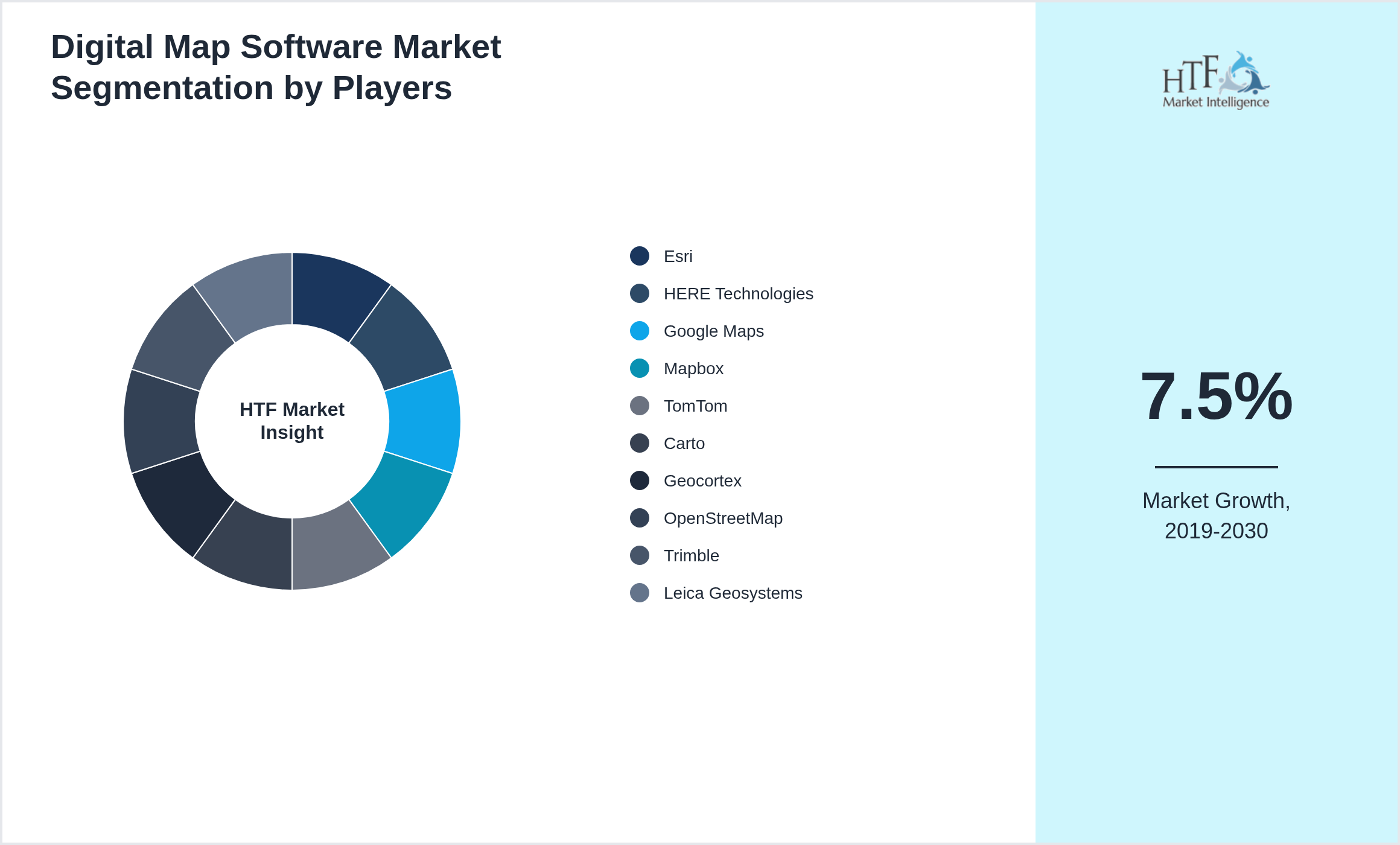This screenshot has height=845, width=1400.
Task: Click the HERE Technologies legend marker
Action: 639,294
